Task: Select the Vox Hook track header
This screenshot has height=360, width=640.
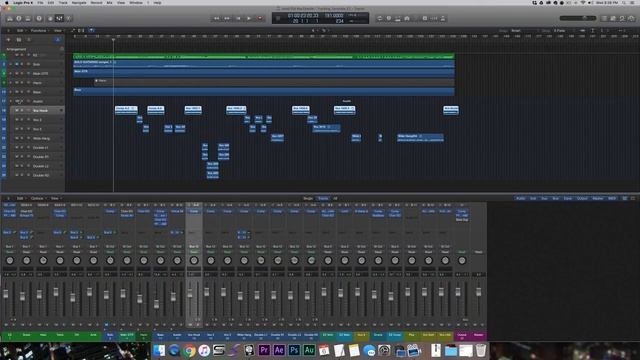Action: tap(37, 110)
